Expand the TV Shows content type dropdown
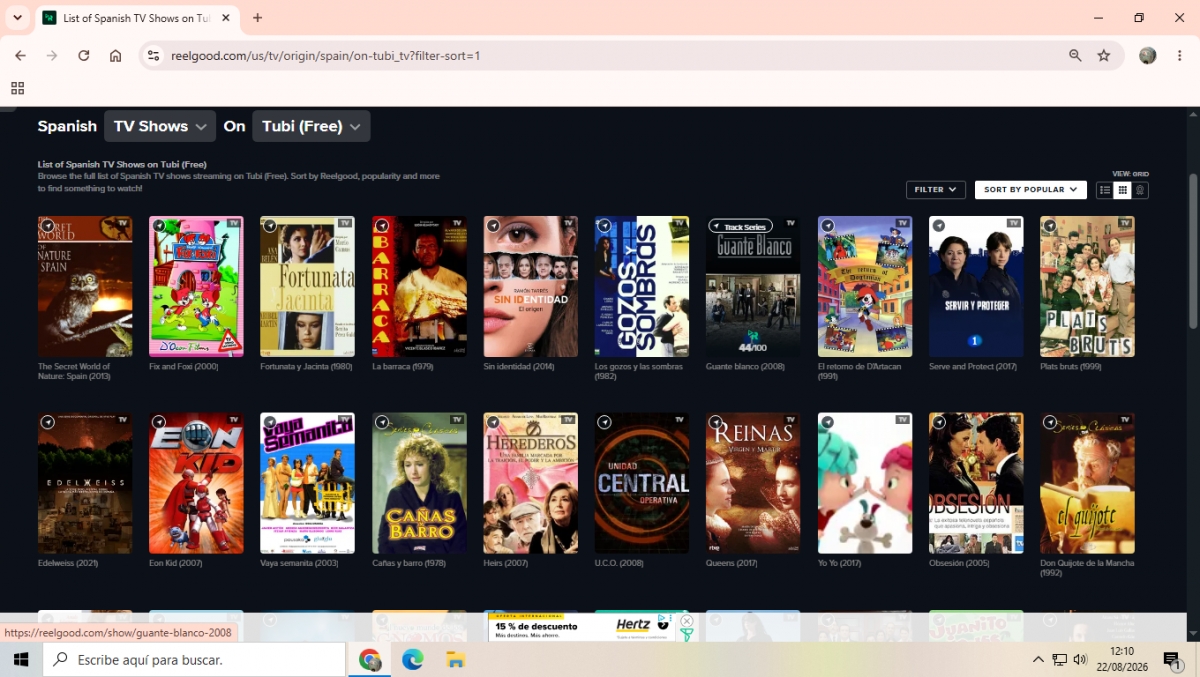This screenshot has height=677, width=1200. (160, 126)
